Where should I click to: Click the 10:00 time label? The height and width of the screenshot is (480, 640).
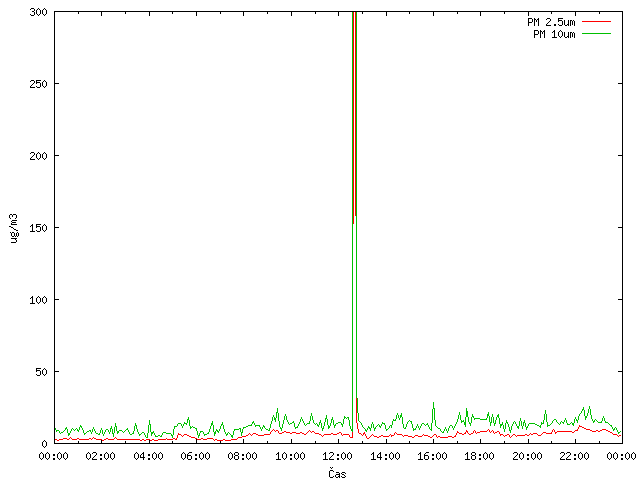point(290,456)
